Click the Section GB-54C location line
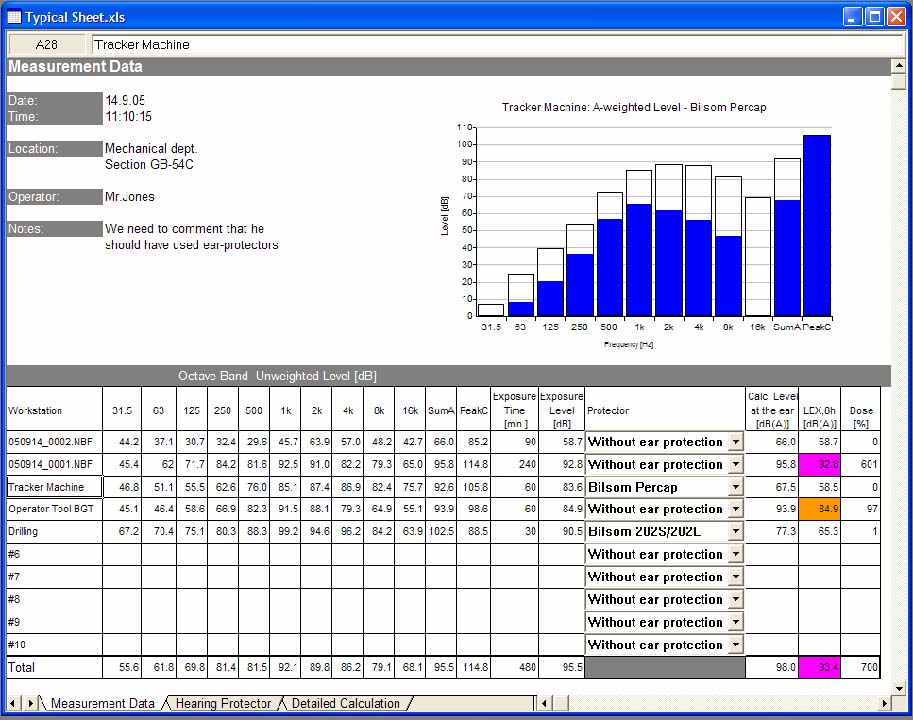This screenshot has width=913, height=720. (x=149, y=165)
